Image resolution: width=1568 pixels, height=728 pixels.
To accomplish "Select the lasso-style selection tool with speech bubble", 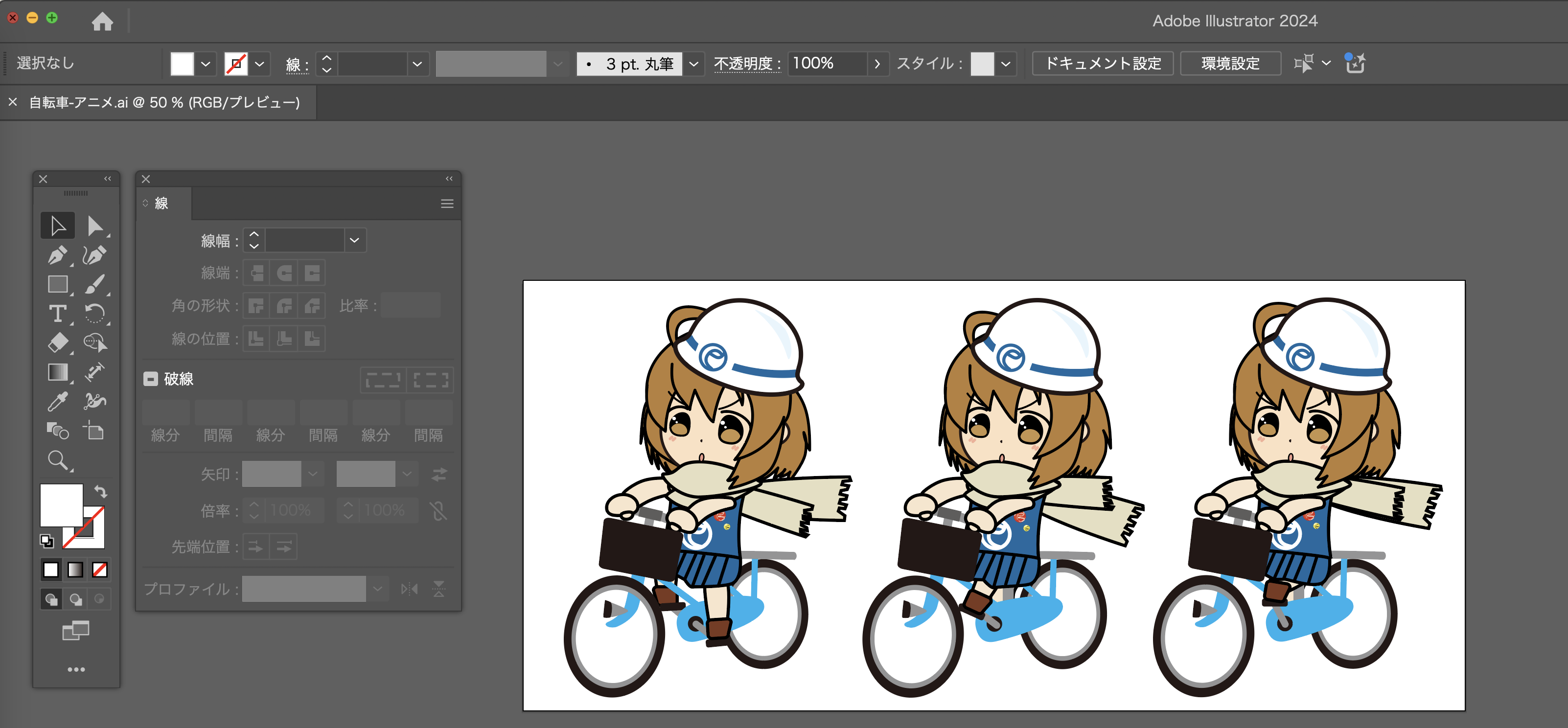I will pos(94,342).
